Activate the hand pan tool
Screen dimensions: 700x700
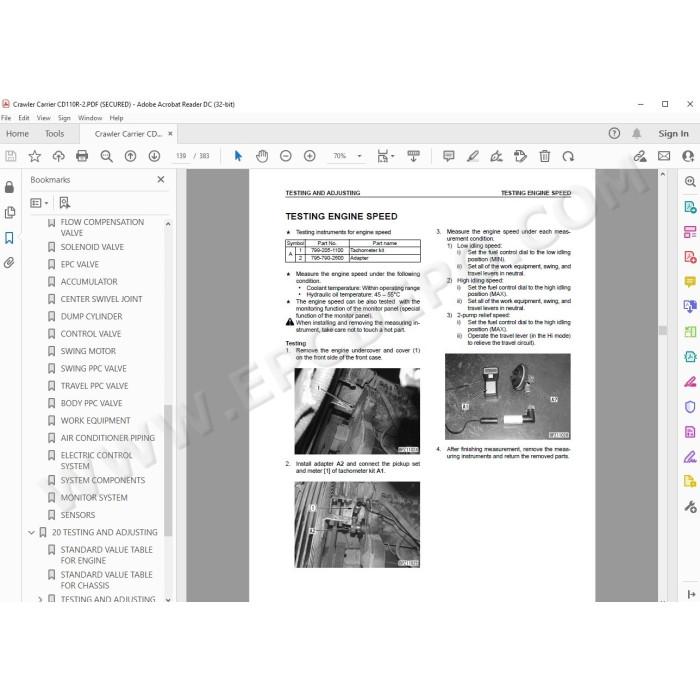[x=262, y=156]
